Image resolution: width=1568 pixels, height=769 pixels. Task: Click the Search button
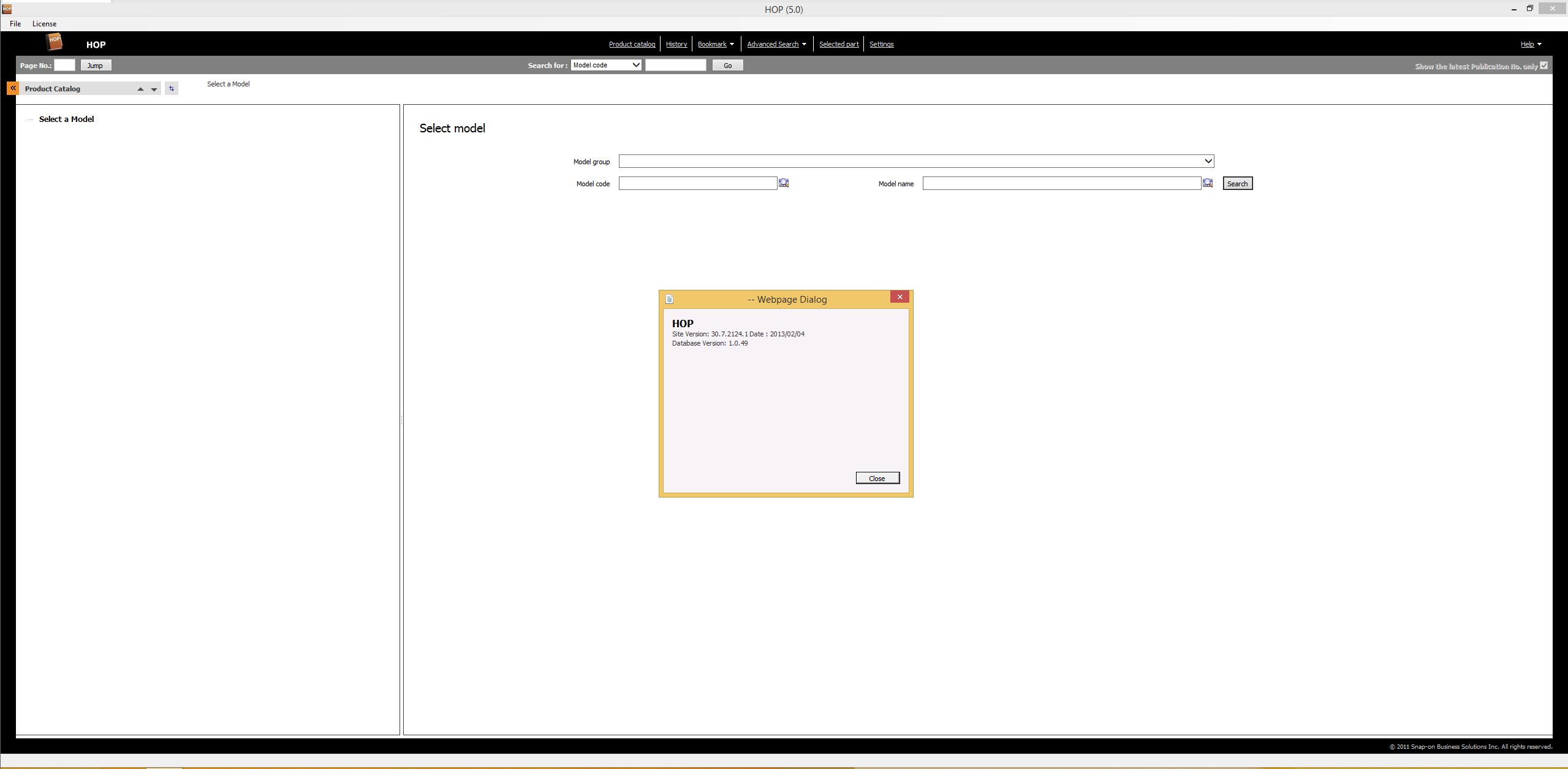(1237, 184)
